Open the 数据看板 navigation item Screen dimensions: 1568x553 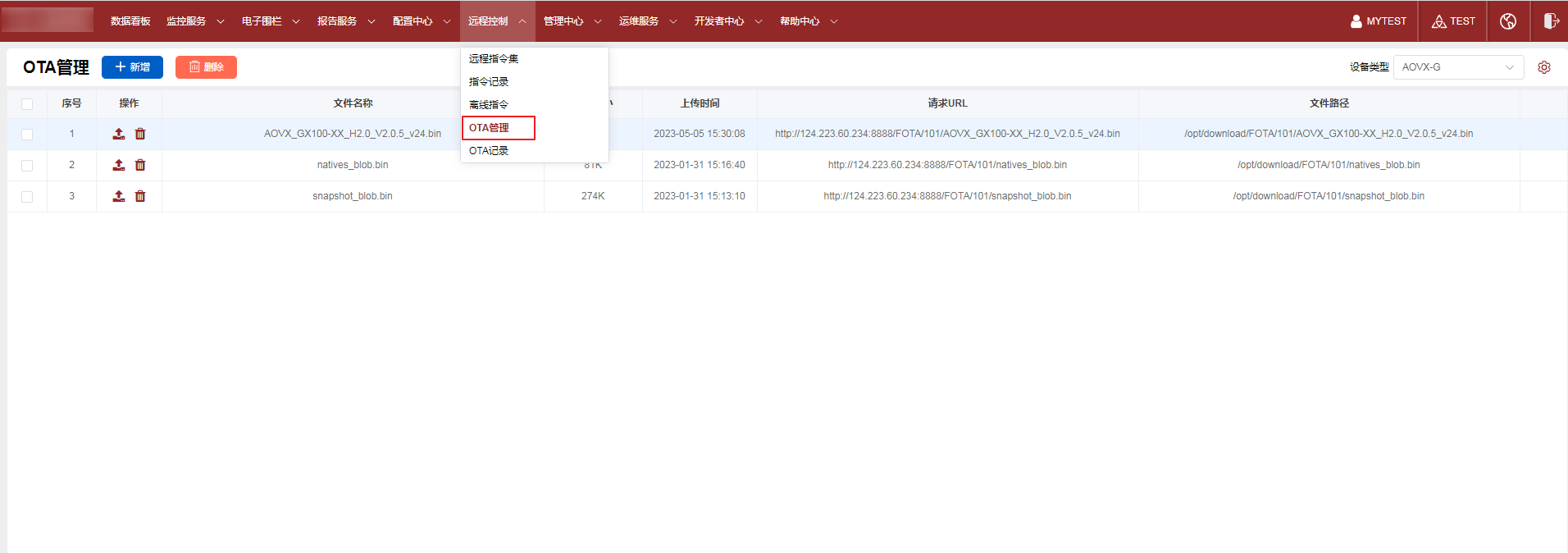pyautogui.click(x=130, y=21)
